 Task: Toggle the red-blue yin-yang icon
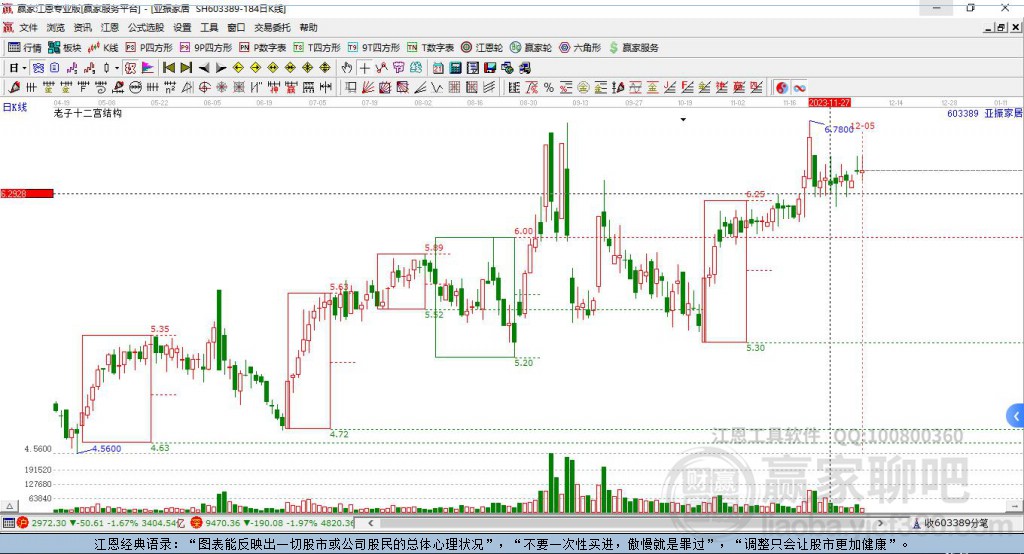point(781,88)
